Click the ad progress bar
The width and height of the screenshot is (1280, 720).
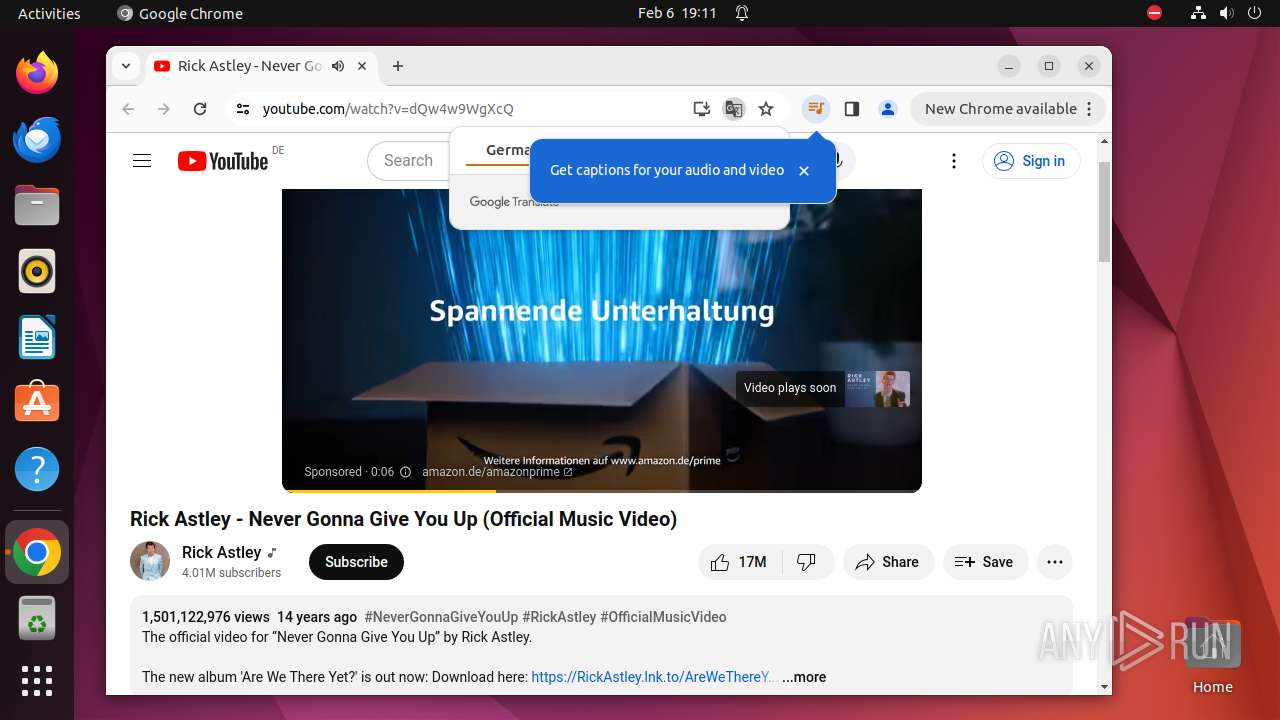coord(602,491)
